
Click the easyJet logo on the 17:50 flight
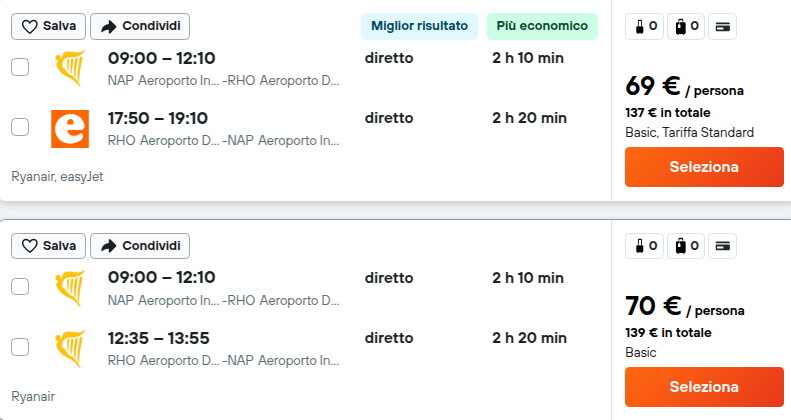click(x=70, y=129)
